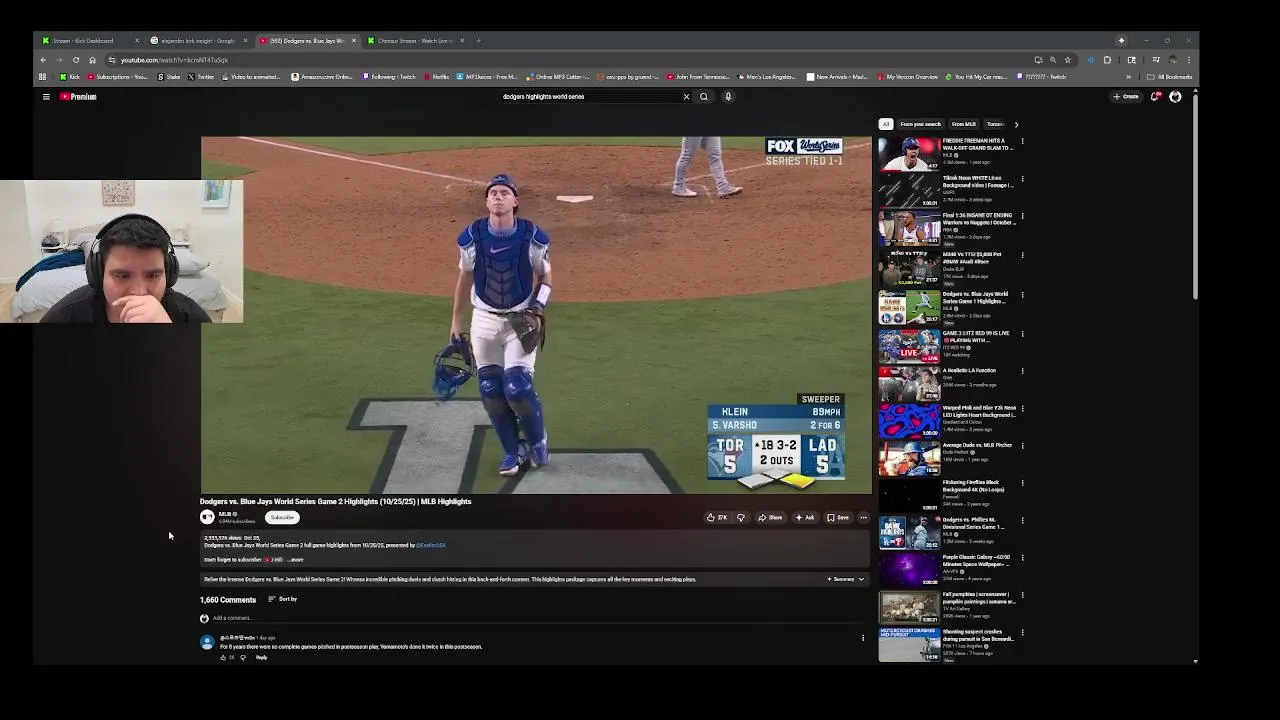The image size is (1280, 720).
Task: Click the Share button under the video
Action: click(x=770, y=518)
